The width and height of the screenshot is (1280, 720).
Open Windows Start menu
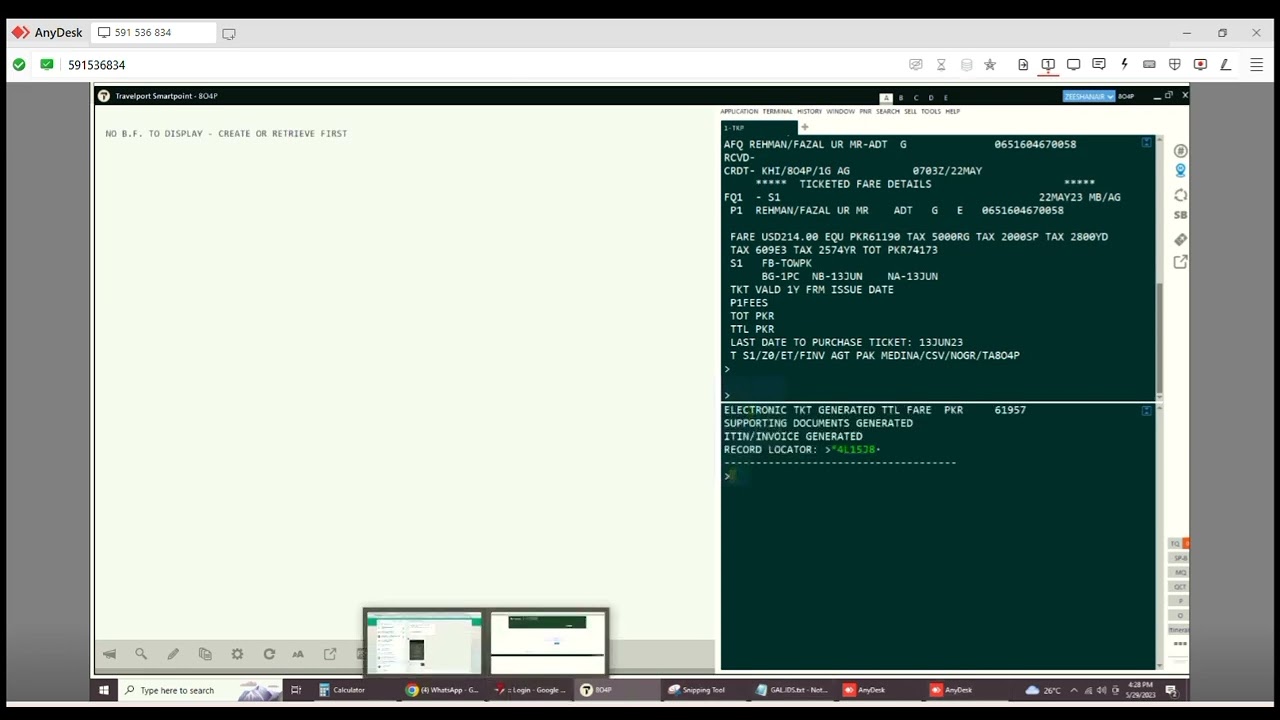tap(104, 690)
